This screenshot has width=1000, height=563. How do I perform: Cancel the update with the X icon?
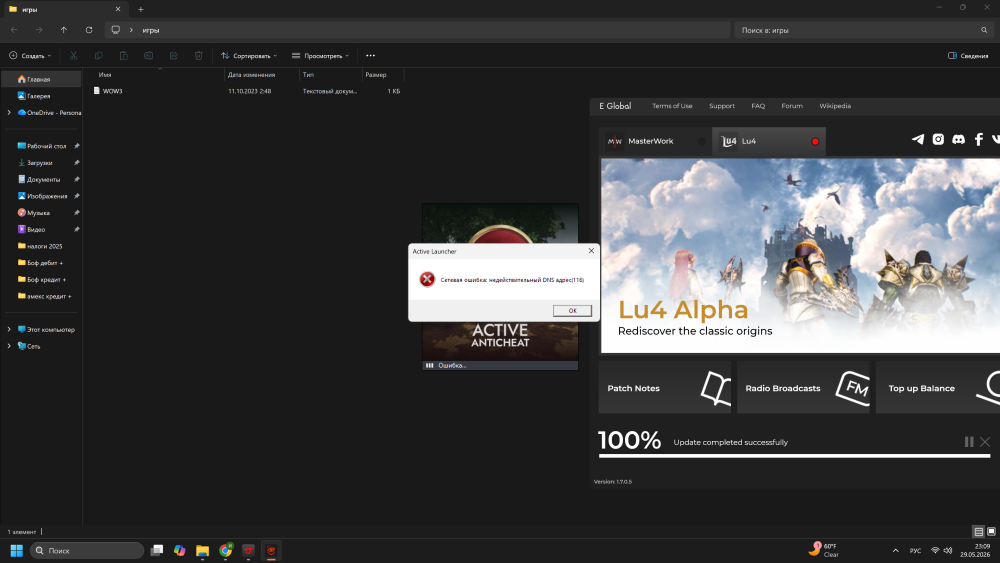[985, 442]
